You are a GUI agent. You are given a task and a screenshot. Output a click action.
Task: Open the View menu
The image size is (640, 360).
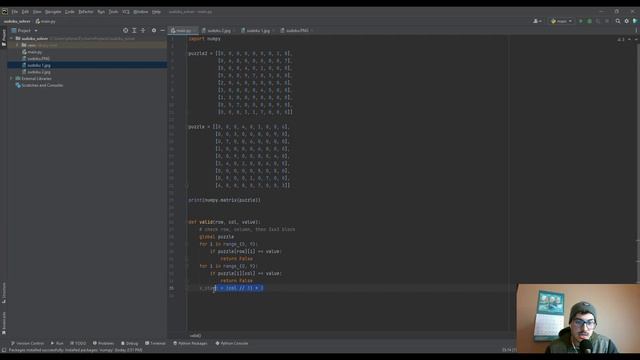point(37,12)
